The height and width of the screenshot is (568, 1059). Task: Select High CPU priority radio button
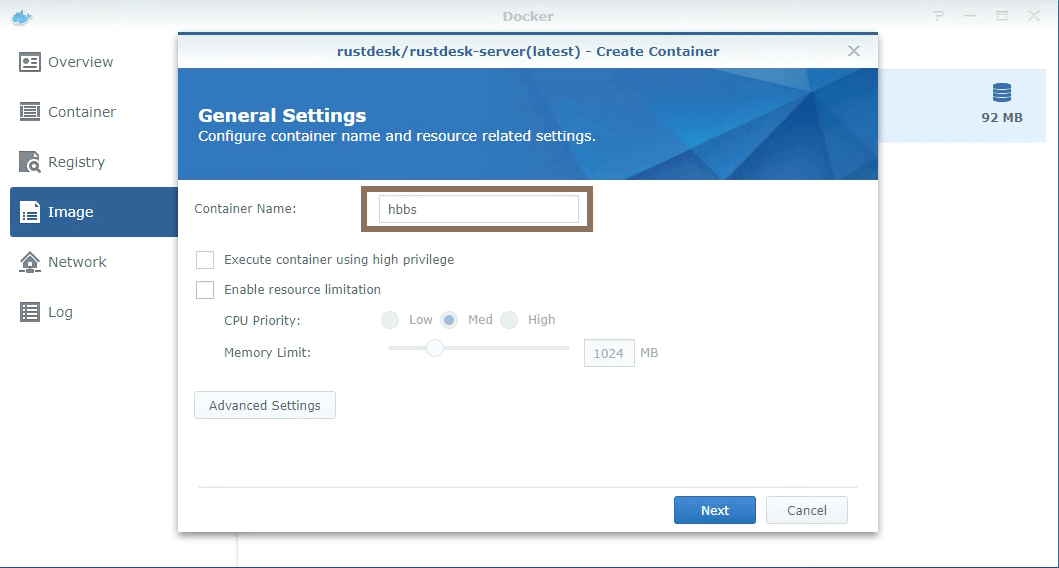(509, 320)
